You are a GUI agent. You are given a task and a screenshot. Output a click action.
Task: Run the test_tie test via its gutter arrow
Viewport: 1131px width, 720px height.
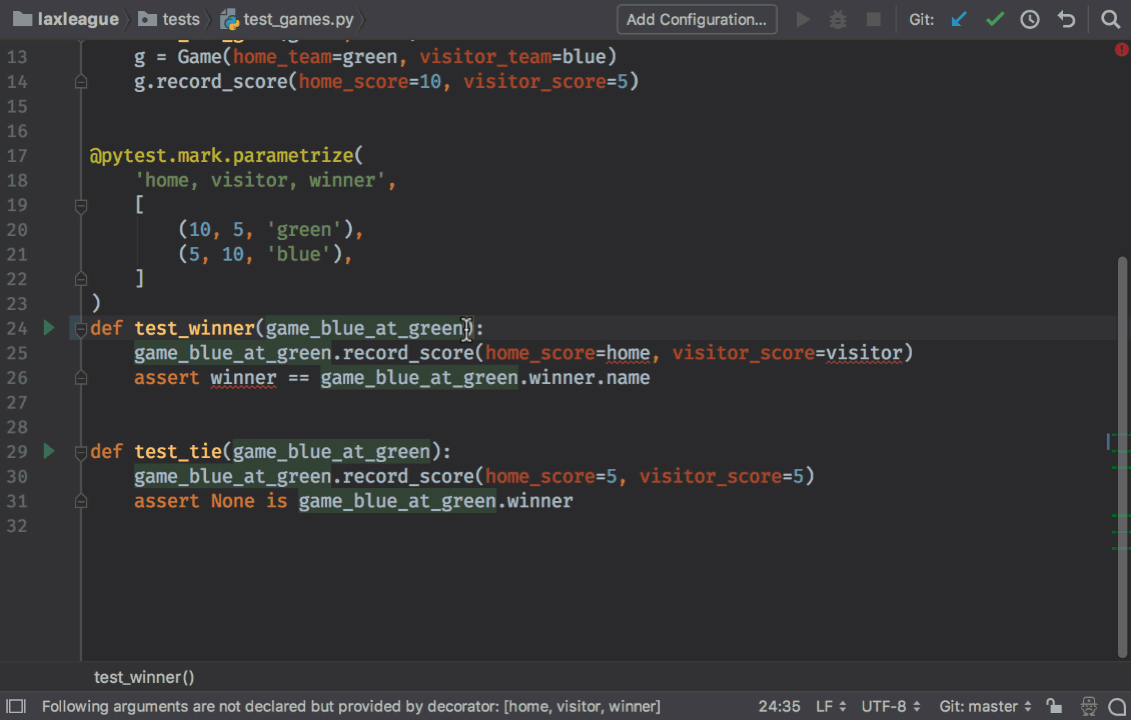click(x=47, y=451)
